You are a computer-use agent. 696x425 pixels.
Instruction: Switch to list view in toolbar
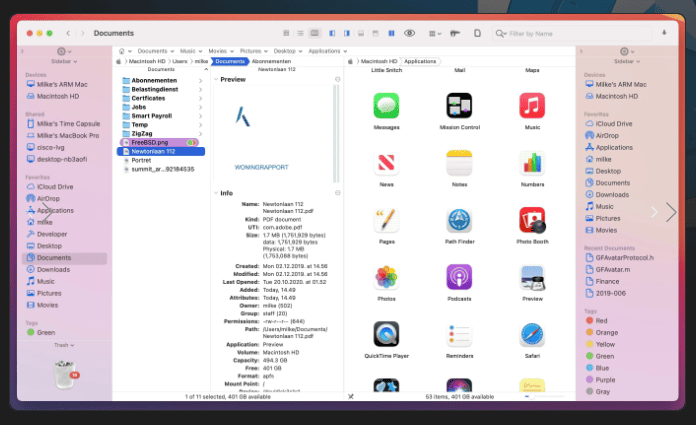point(301,33)
